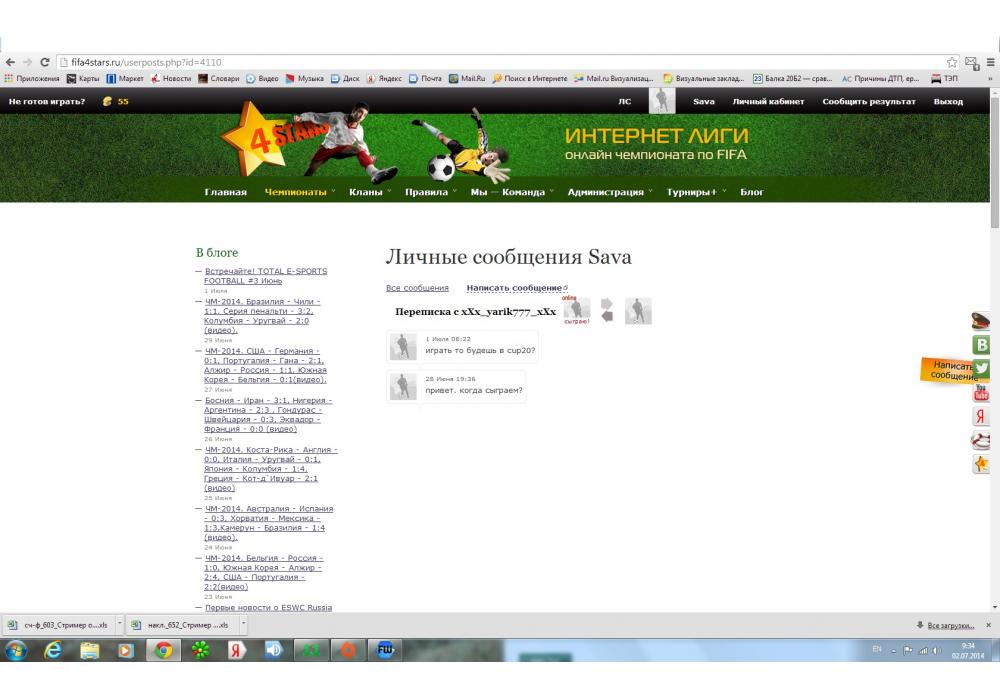Image resolution: width=1000 pixels, height=700 pixels.
Task: Open the VK social icon on right
Action: [x=981, y=345]
